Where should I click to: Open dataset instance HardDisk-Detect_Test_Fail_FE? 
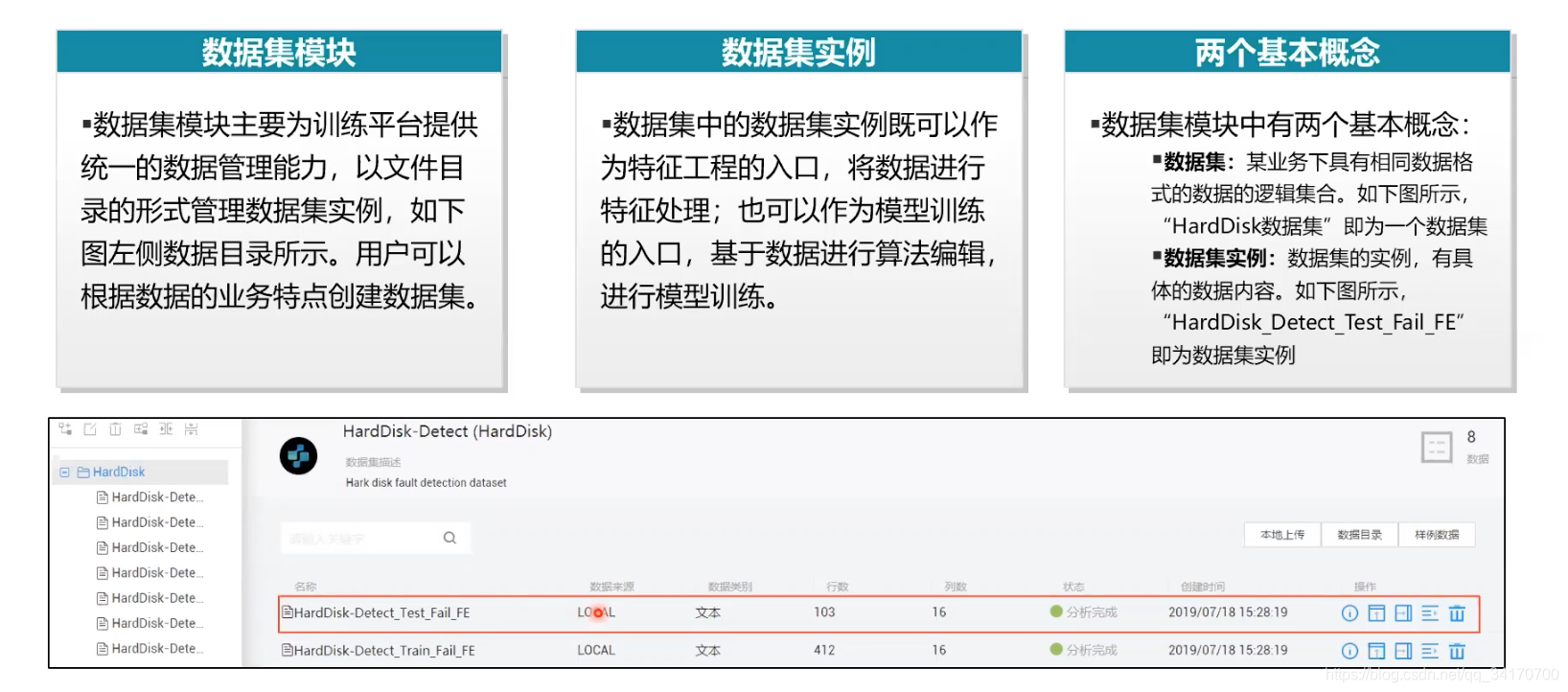[381, 613]
